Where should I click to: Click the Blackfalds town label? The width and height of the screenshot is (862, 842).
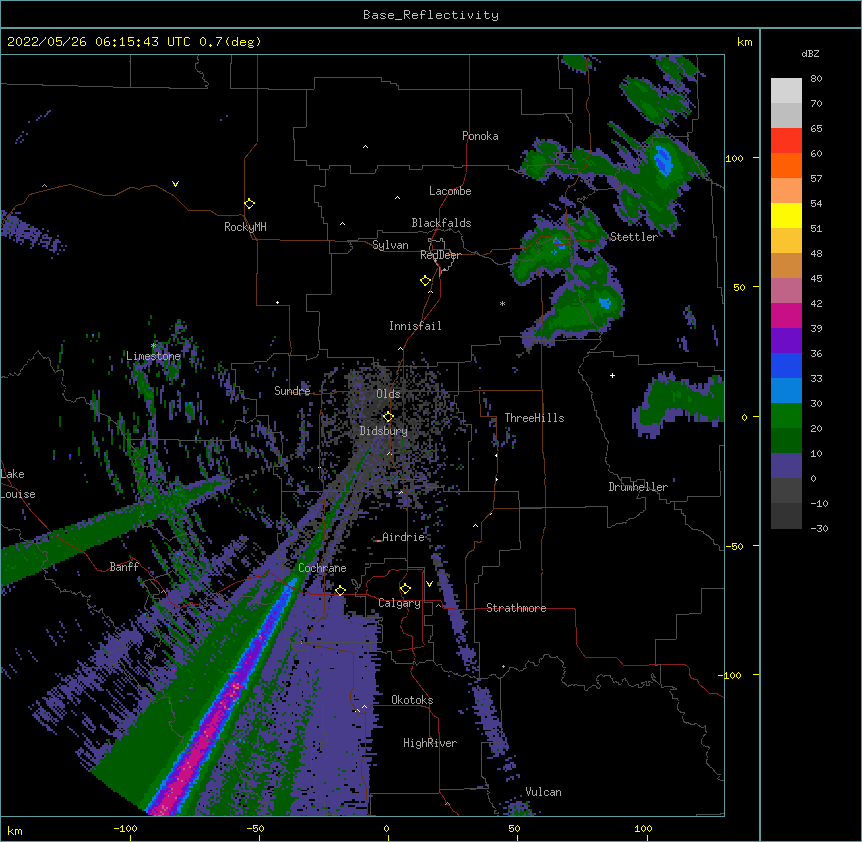[x=441, y=223]
